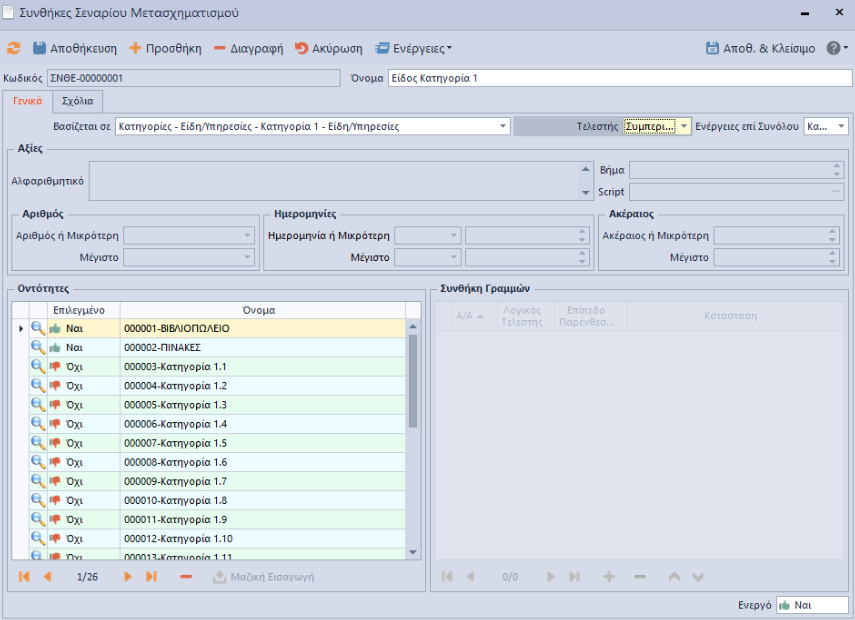855x620 pixels.
Task: Click the Αποθήκευση save button
Action: coord(75,48)
